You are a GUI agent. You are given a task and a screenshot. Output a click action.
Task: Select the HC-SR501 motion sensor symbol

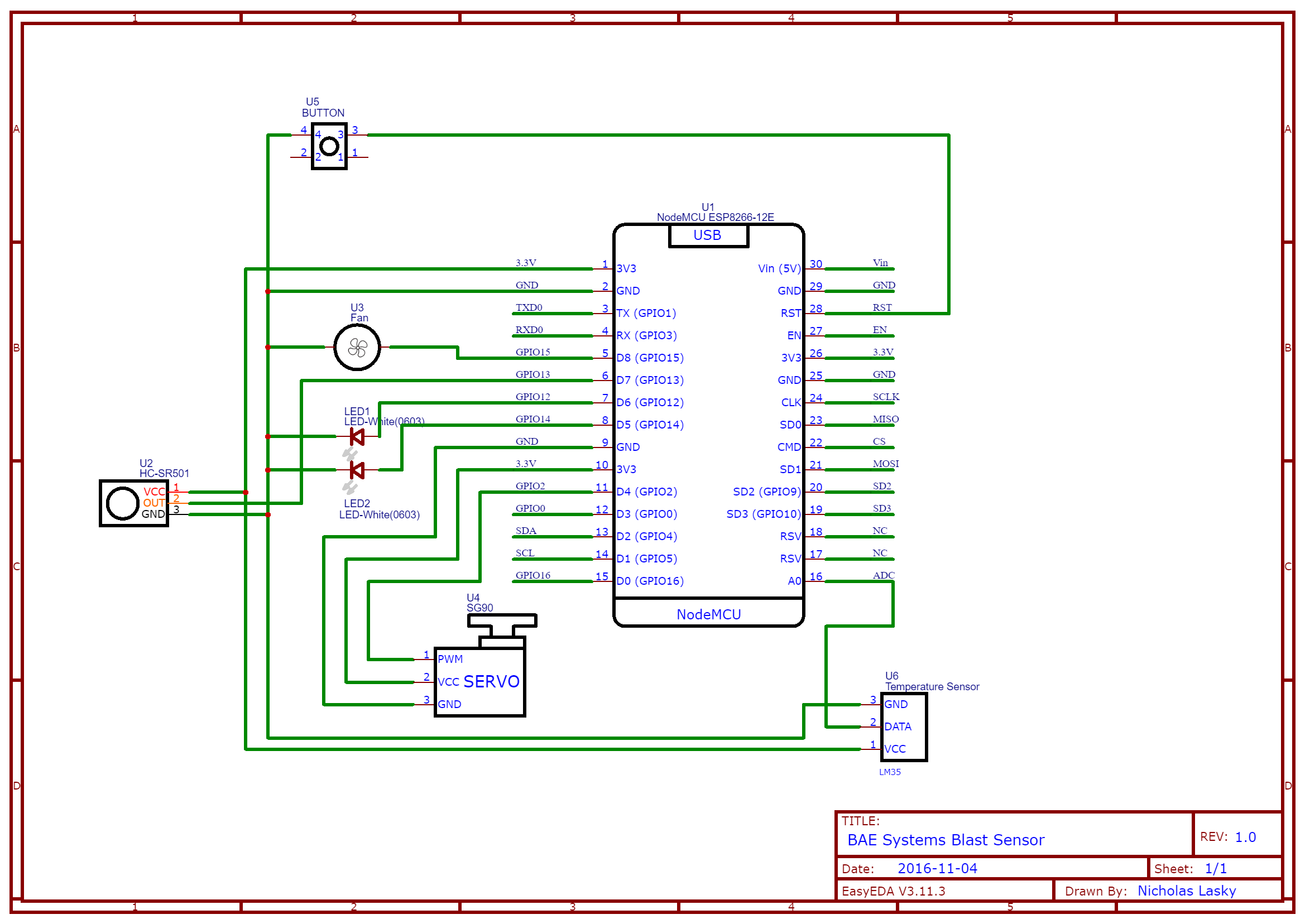pos(134,503)
